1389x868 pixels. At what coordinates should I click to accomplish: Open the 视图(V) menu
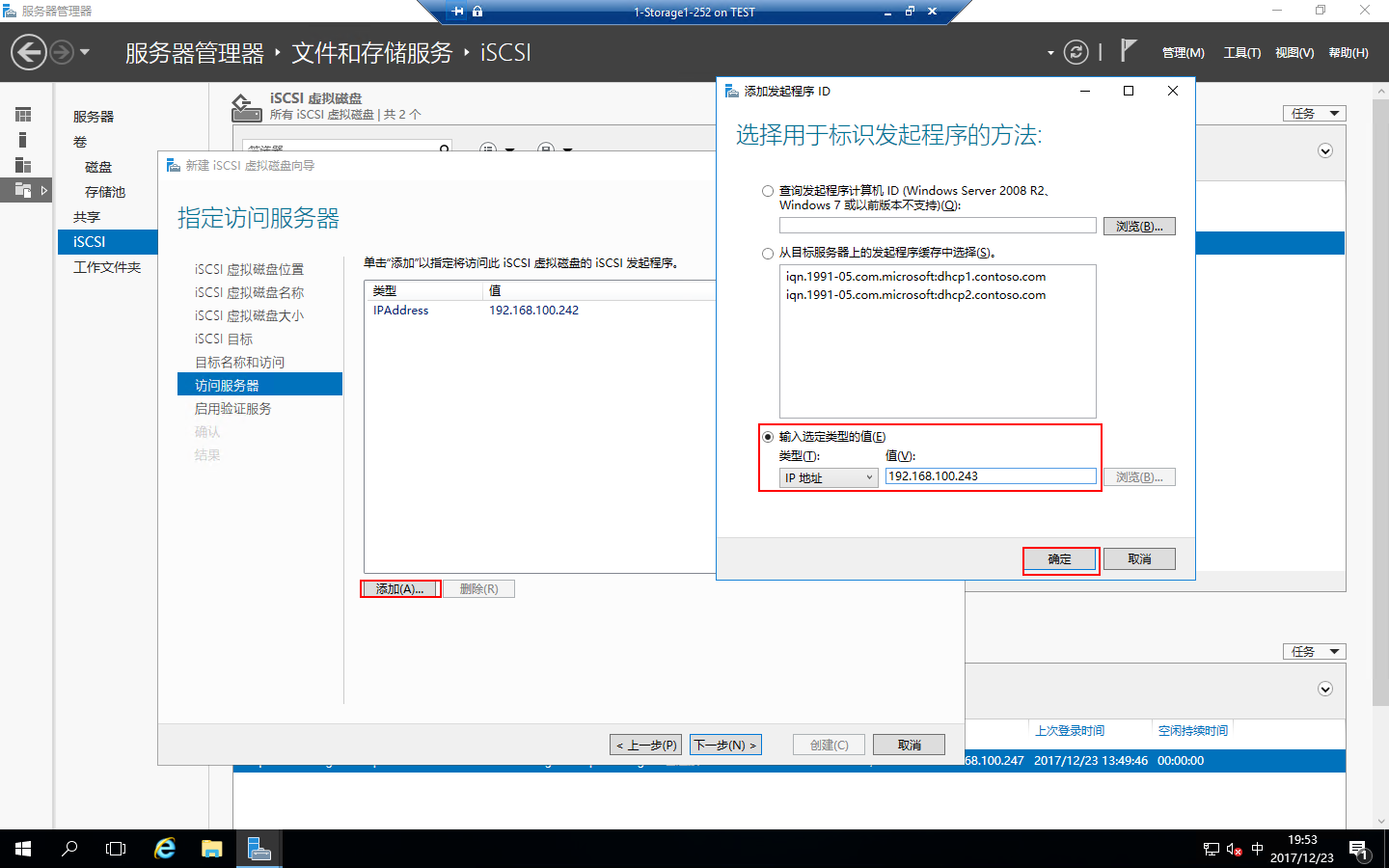point(1294,53)
